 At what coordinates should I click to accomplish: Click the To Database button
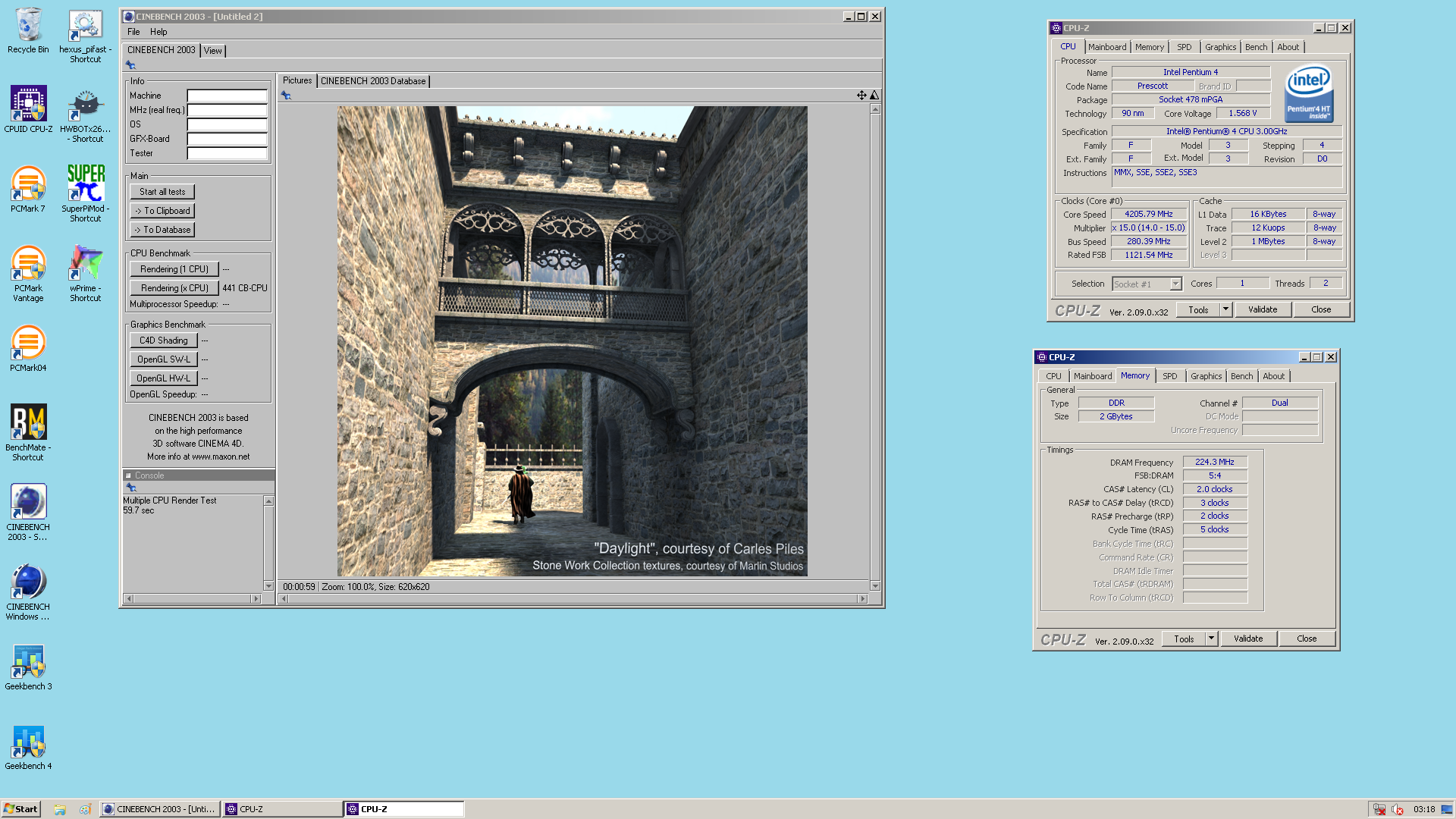[162, 230]
